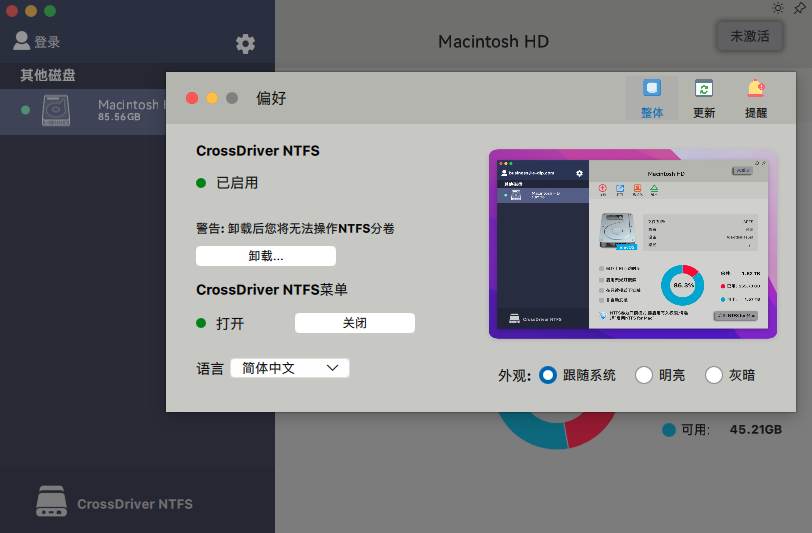Screen dimensions: 812x533
Task: Click the 未激活 activation button
Action: [x=749, y=36]
